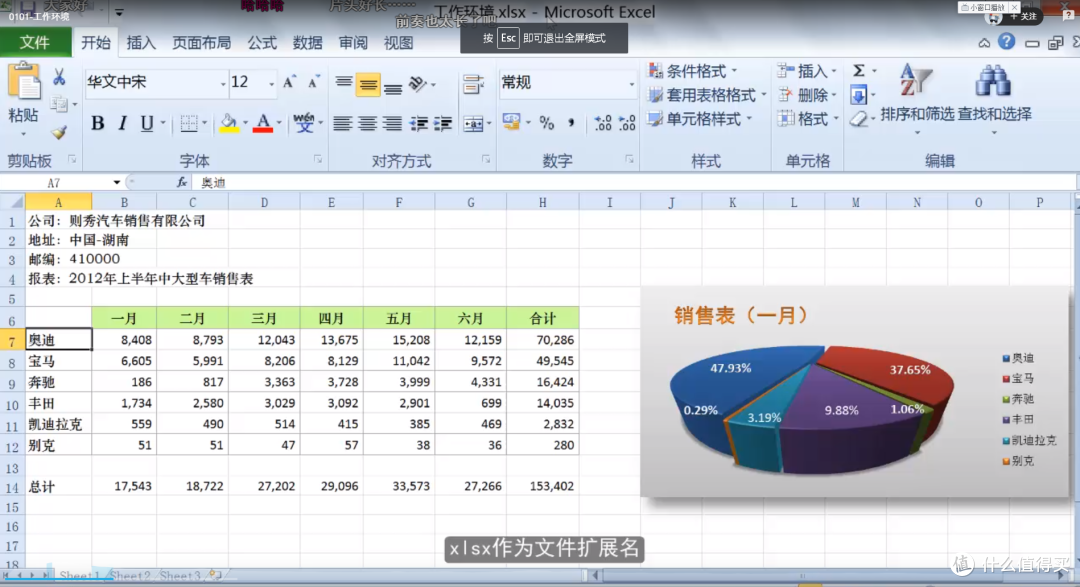The height and width of the screenshot is (587, 1080).
Task: Click the top align icon
Action: tap(343, 83)
